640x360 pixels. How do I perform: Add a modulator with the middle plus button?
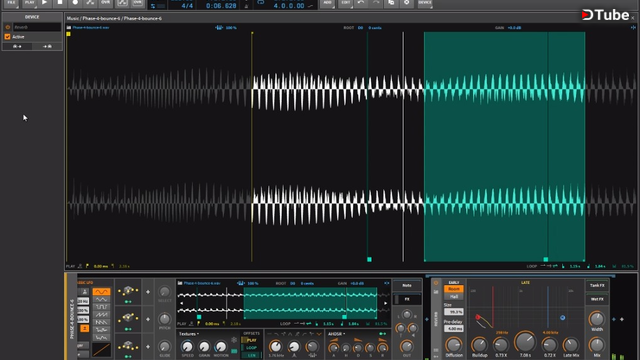[x=148, y=319]
